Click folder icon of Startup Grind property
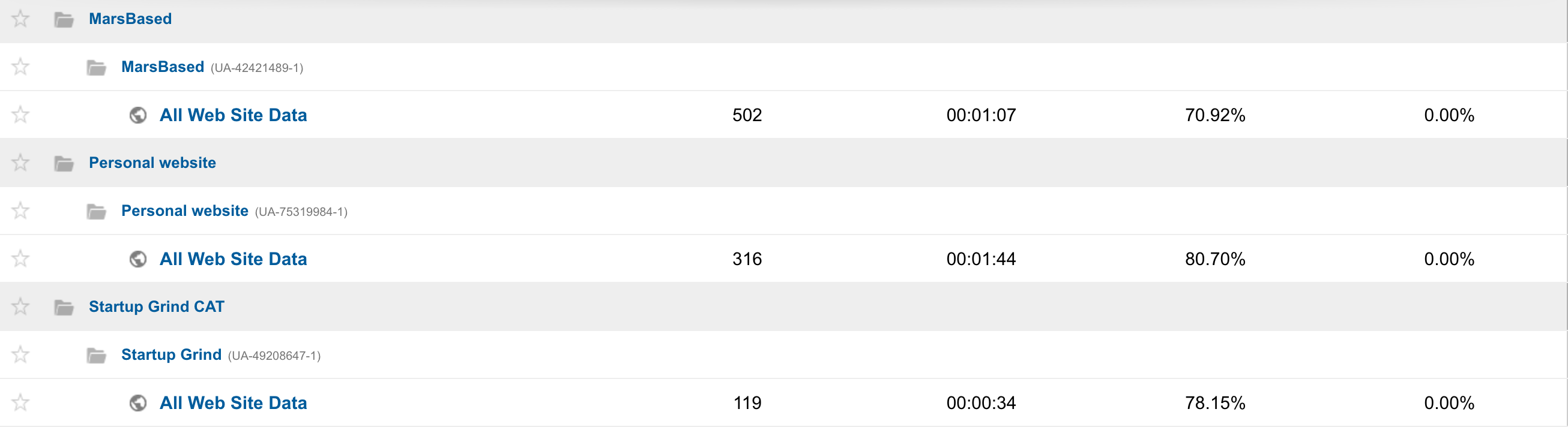The image size is (1568, 427). click(x=95, y=354)
